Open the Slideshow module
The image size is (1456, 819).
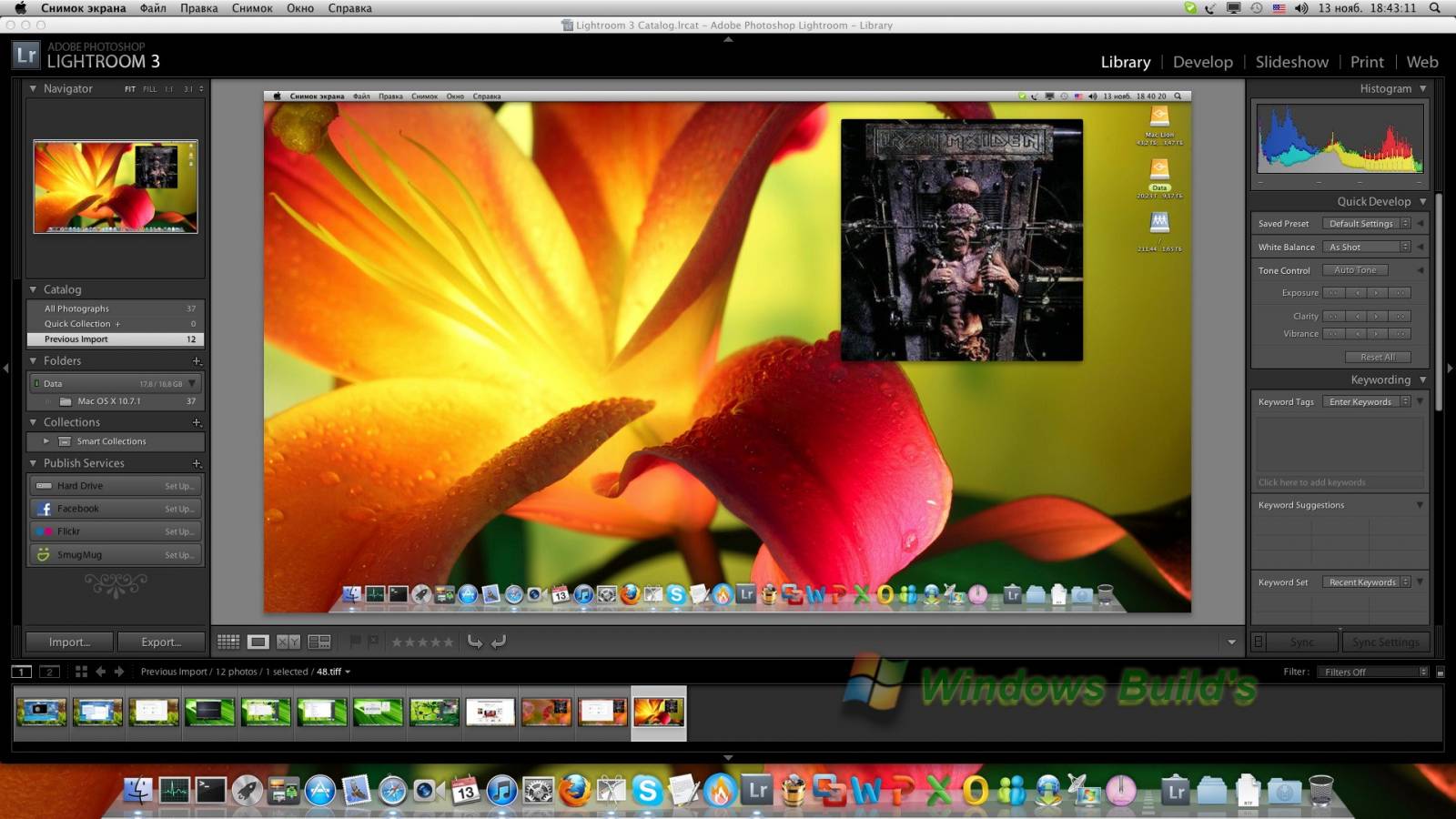(x=1291, y=62)
